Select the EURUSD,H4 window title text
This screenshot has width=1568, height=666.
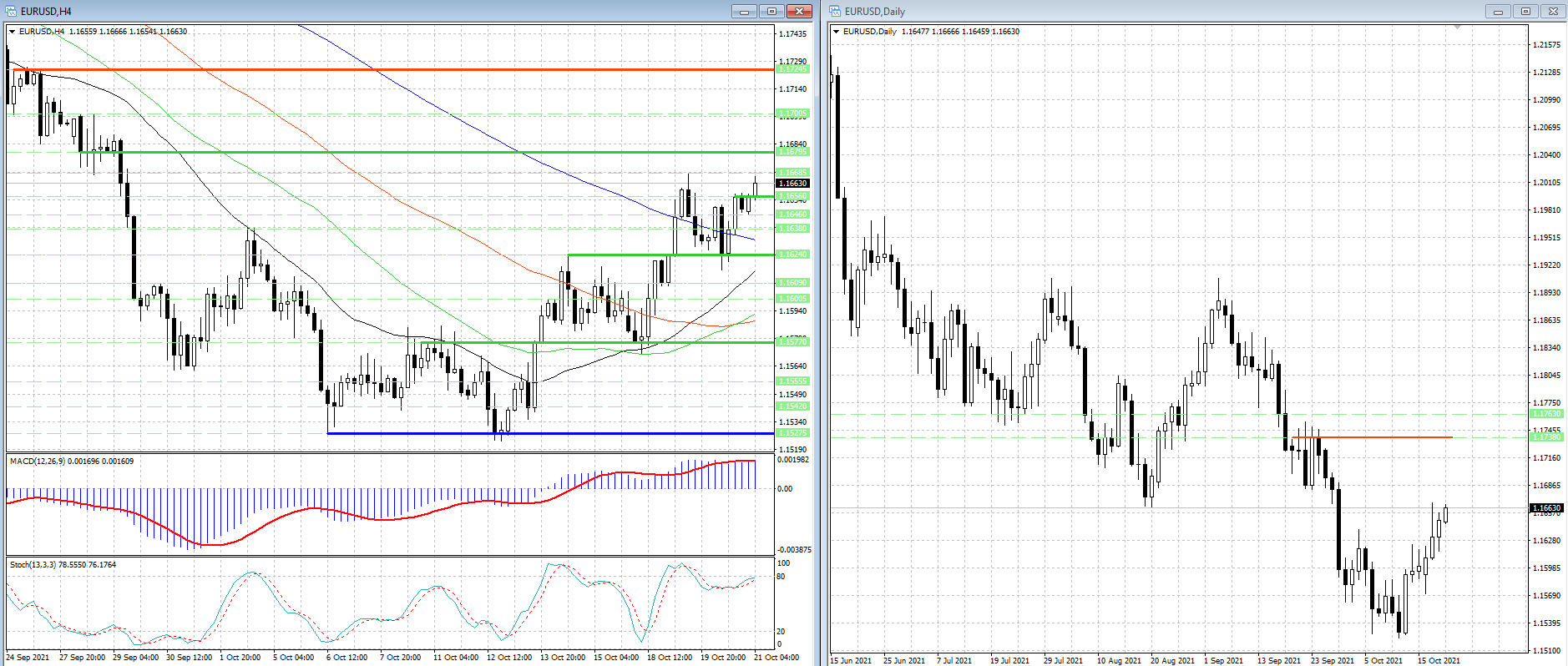pos(46,12)
